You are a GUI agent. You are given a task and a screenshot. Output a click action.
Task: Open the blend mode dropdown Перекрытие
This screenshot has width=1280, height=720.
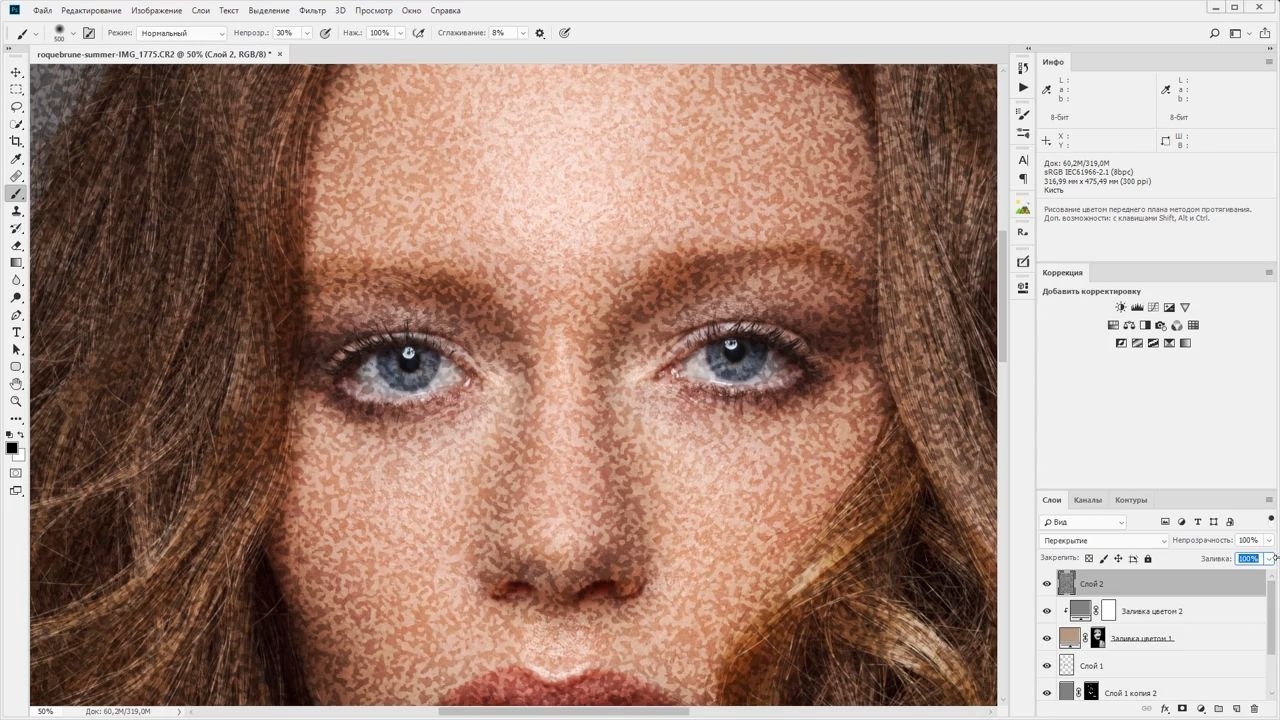click(x=1104, y=541)
